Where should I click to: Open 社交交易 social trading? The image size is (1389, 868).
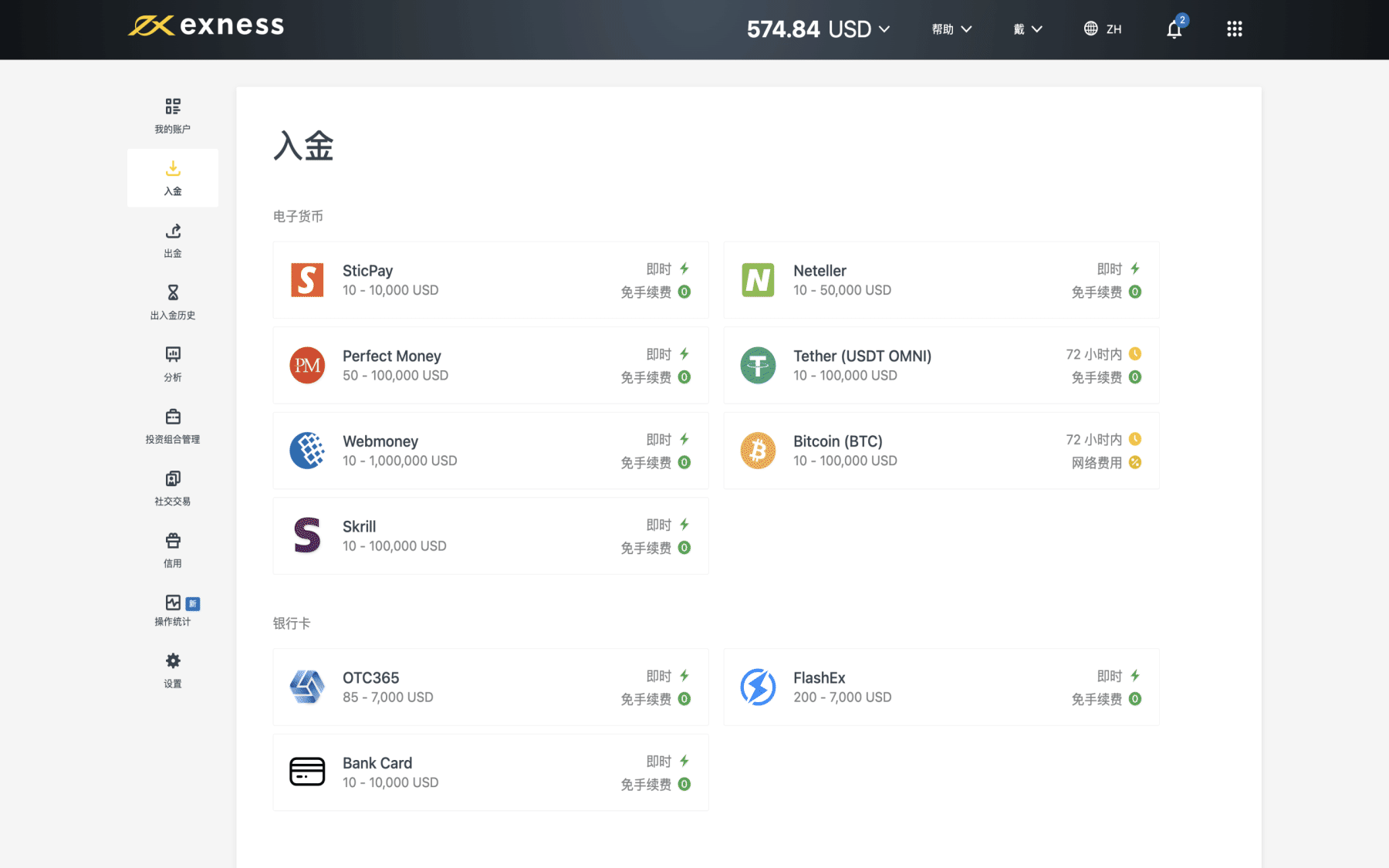coord(173,488)
